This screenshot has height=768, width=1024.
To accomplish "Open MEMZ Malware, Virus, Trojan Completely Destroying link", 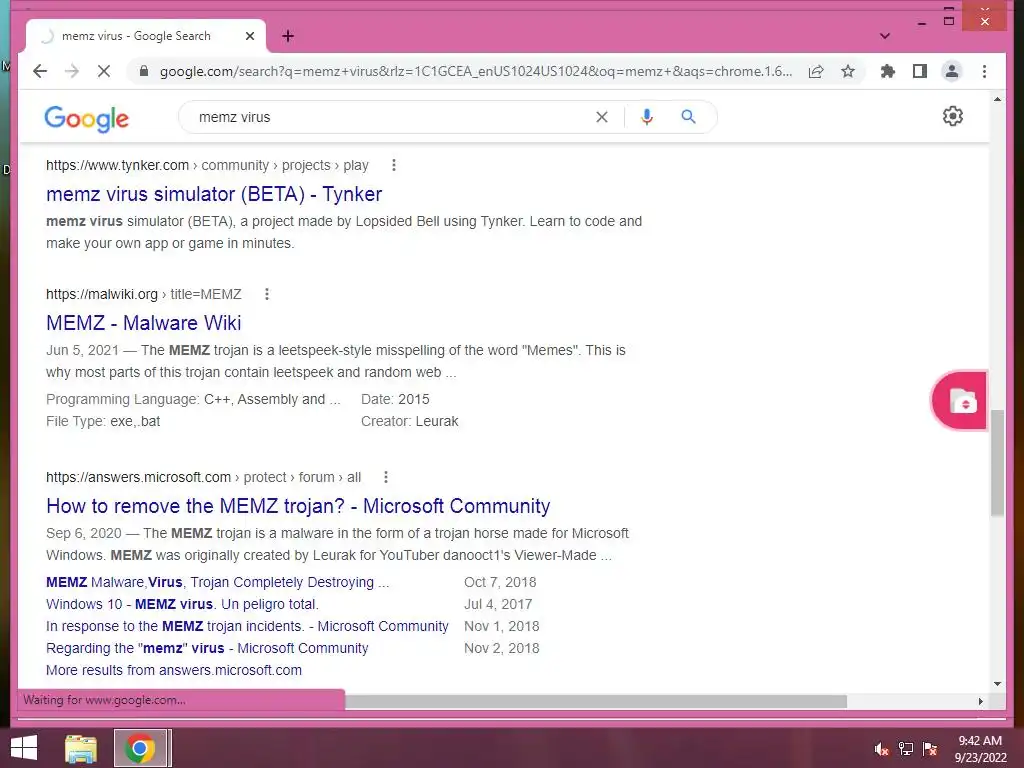I will click(217, 582).
